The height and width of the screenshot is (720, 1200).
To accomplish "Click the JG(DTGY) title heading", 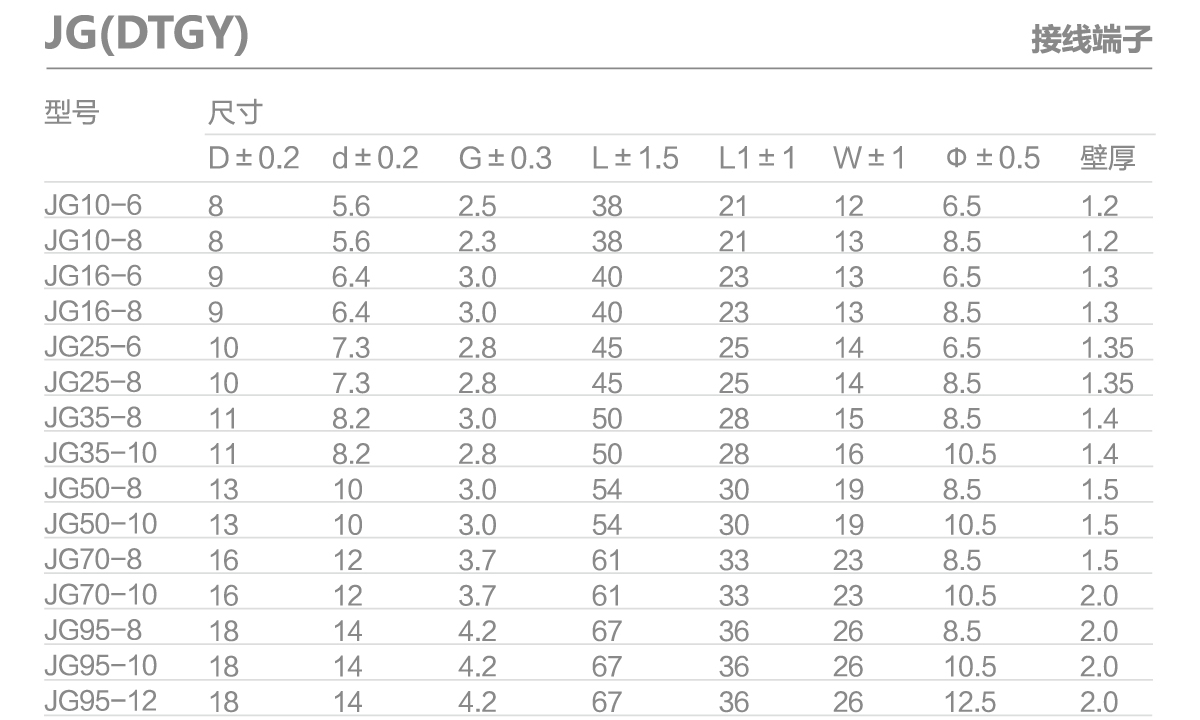I will [x=146, y=35].
